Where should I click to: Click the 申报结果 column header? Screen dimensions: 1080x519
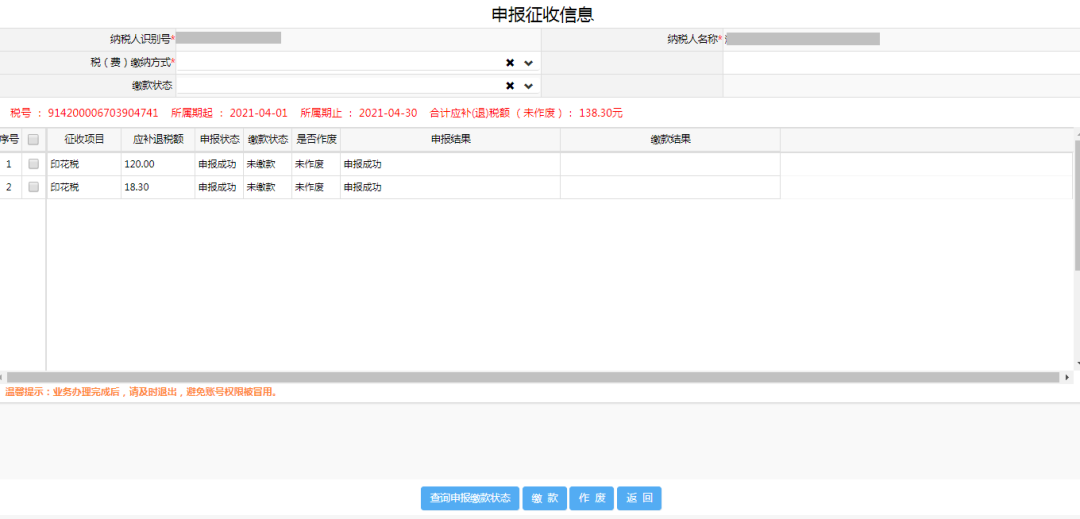pos(450,139)
